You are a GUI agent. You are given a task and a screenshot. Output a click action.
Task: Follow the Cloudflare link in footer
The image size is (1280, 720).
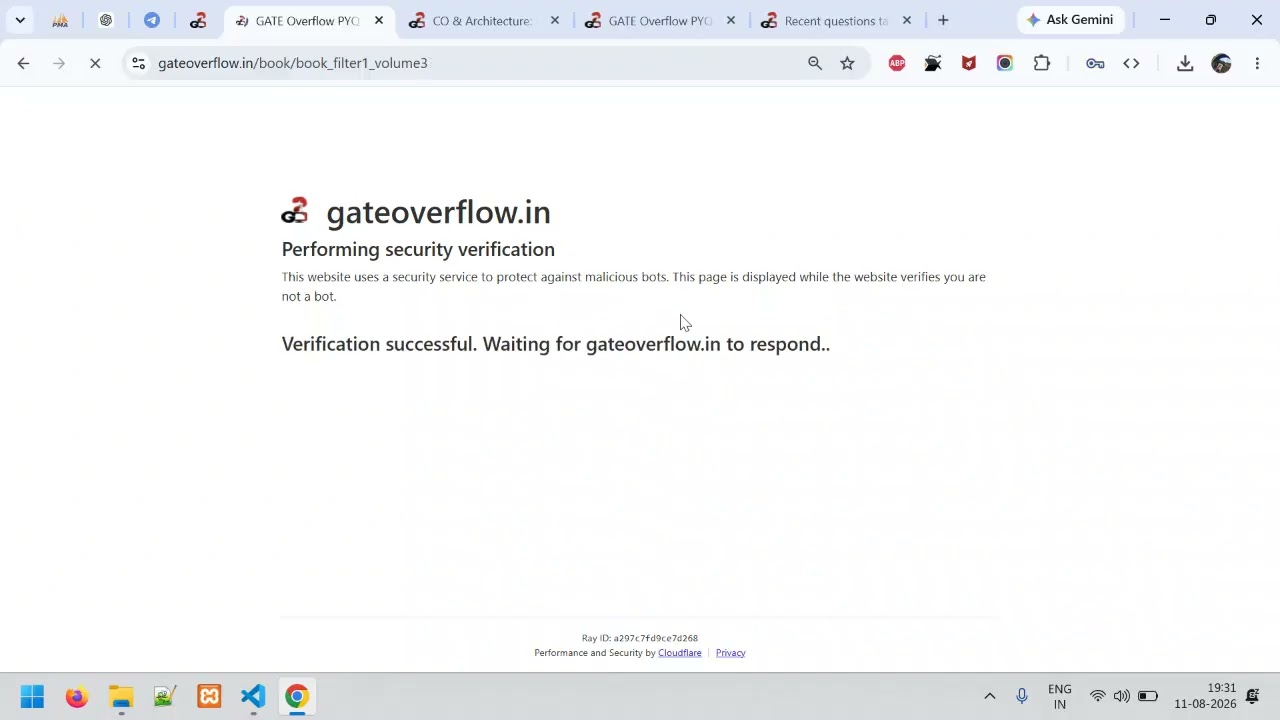[680, 653]
